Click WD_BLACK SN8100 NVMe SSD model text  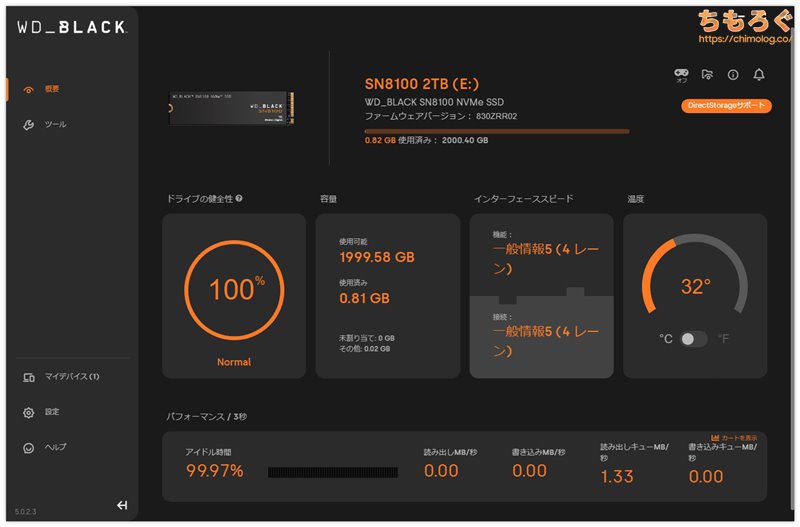pyautogui.click(x=434, y=102)
